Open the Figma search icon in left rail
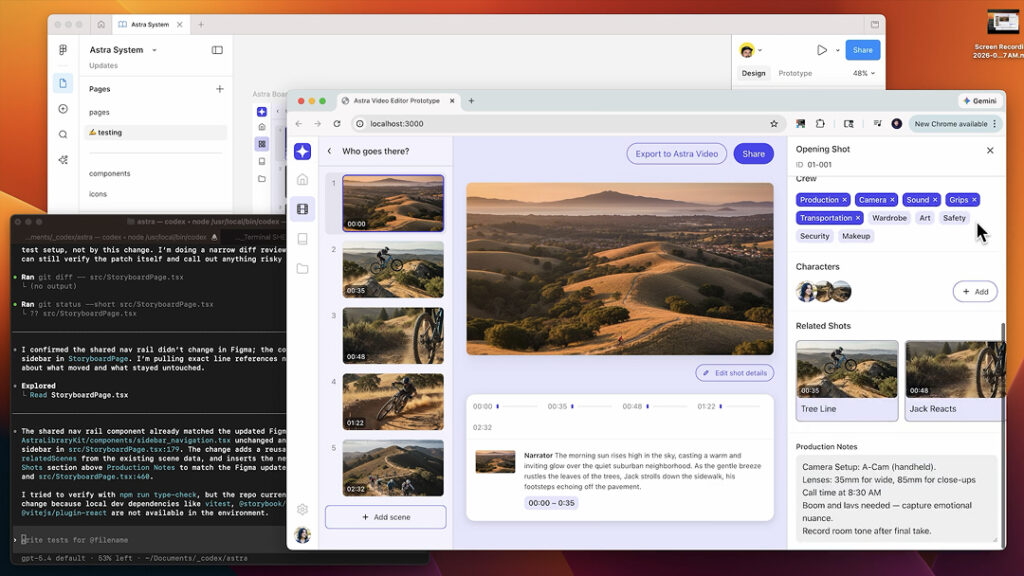 point(63,134)
